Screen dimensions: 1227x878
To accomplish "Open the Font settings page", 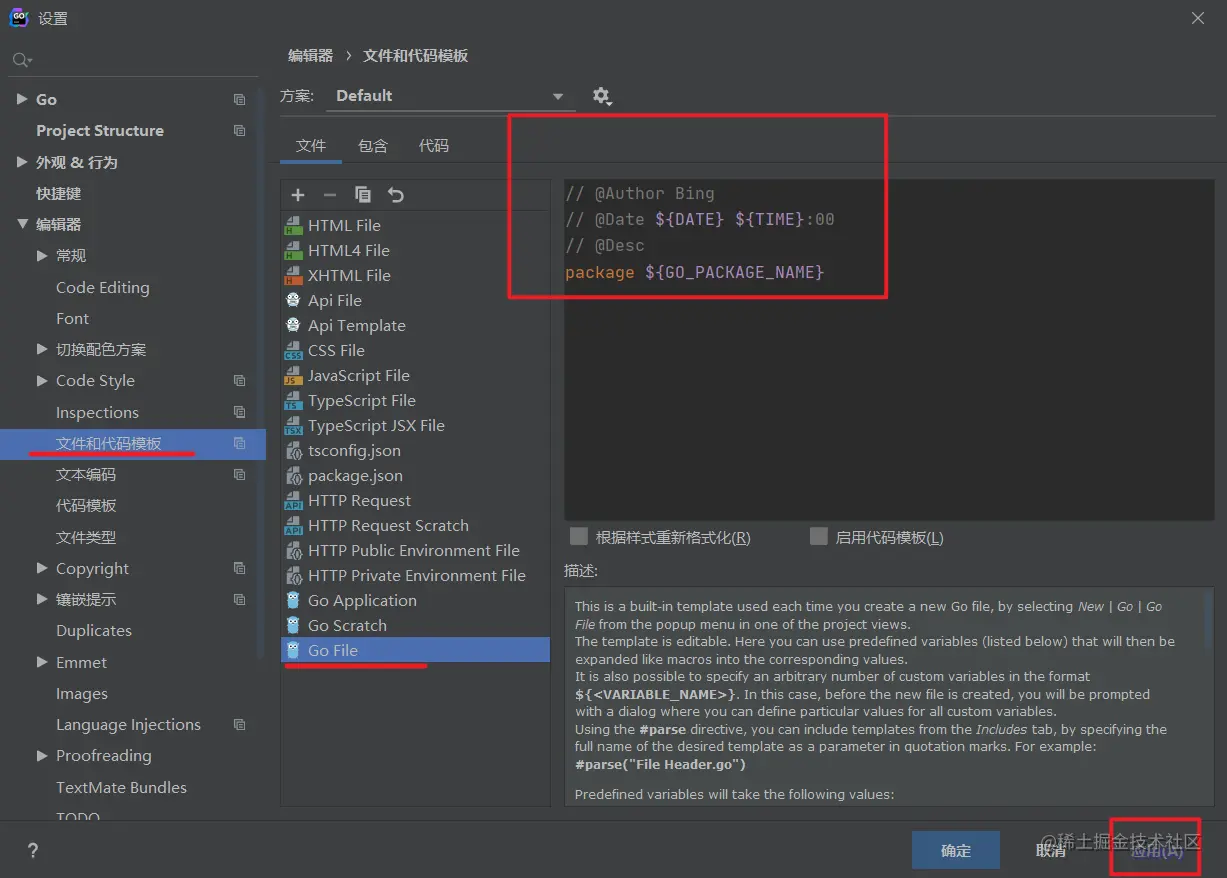I will coord(72,318).
